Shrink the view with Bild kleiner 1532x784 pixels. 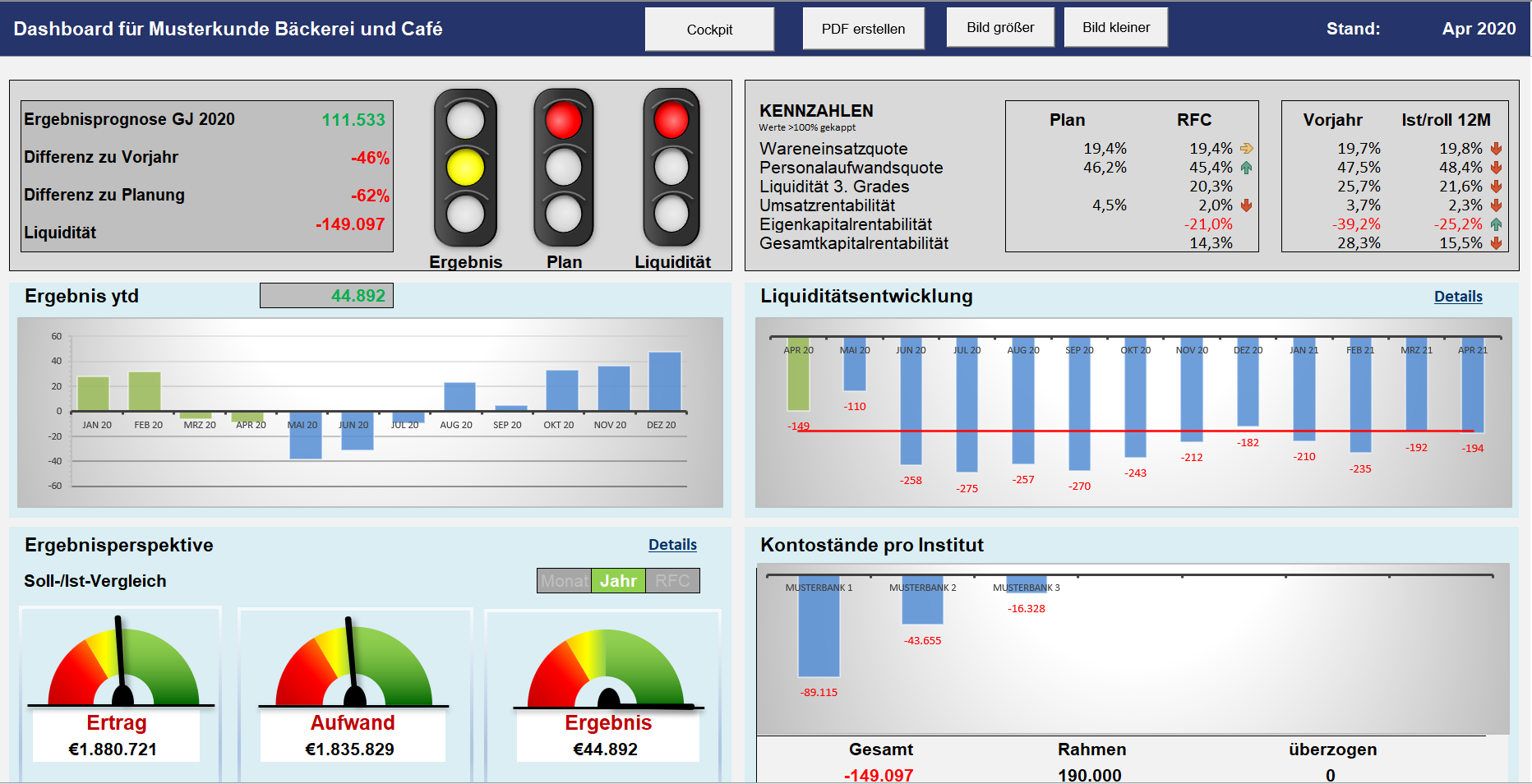(1115, 28)
